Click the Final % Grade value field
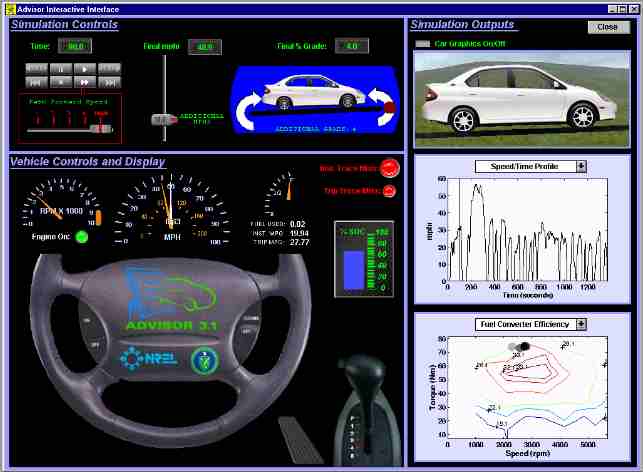643x472 pixels. point(352,46)
